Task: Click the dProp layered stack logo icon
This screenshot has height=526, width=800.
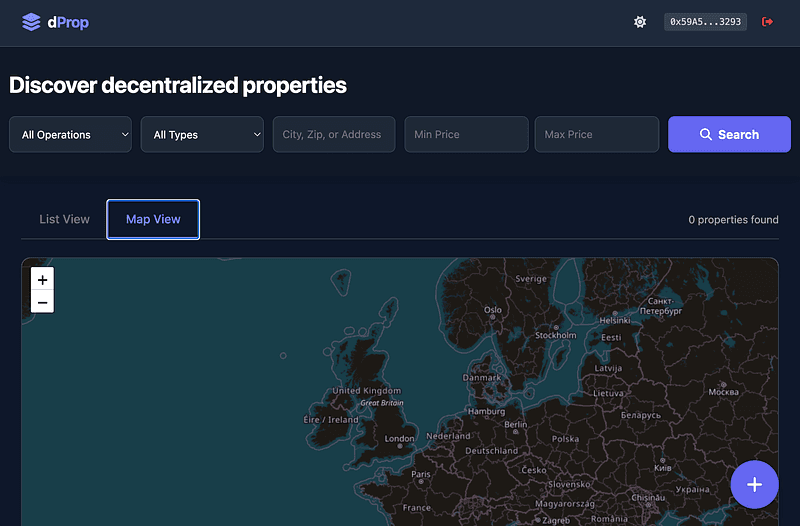Action: click(31, 22)
